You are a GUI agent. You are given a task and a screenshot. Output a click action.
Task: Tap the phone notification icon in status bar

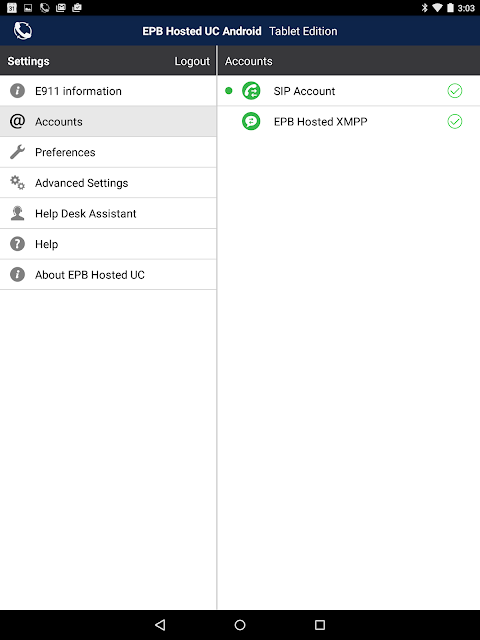click(44, 8)
